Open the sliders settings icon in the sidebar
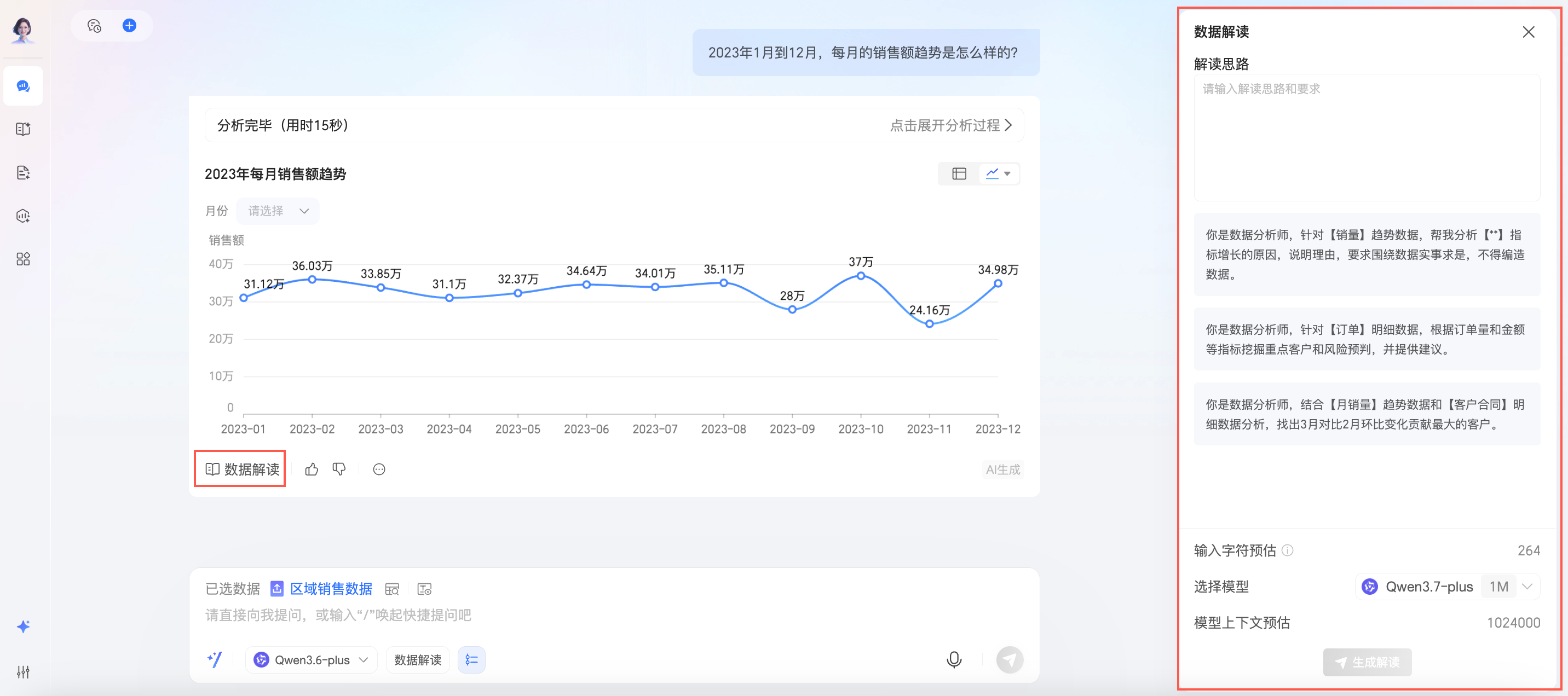 pos(23,672)
